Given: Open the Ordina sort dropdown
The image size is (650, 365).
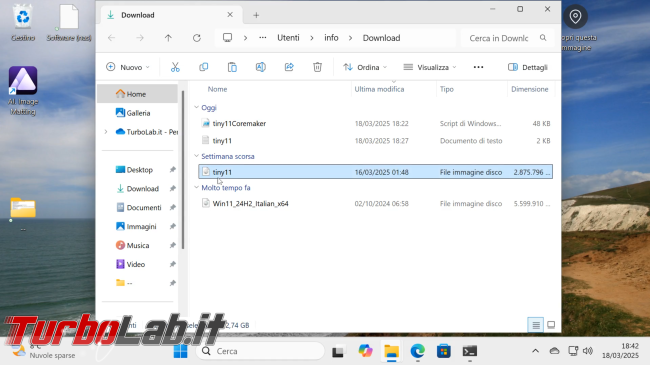Looking at the screenshot, I should 365,67.
